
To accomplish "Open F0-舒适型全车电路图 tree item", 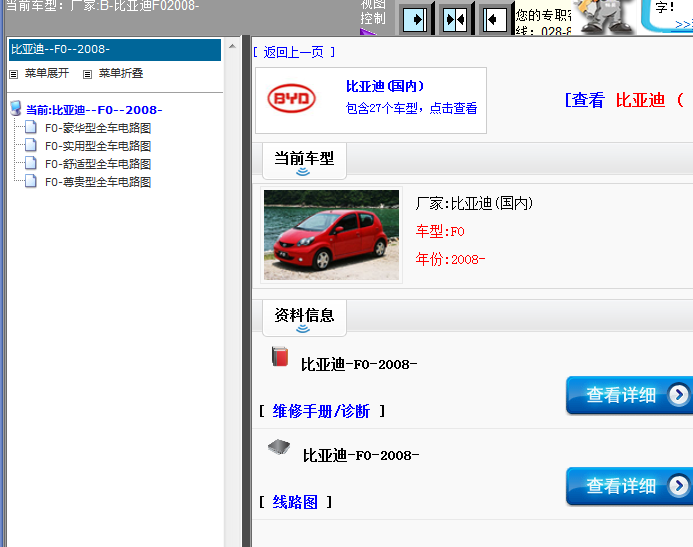I will coord(98,164).
